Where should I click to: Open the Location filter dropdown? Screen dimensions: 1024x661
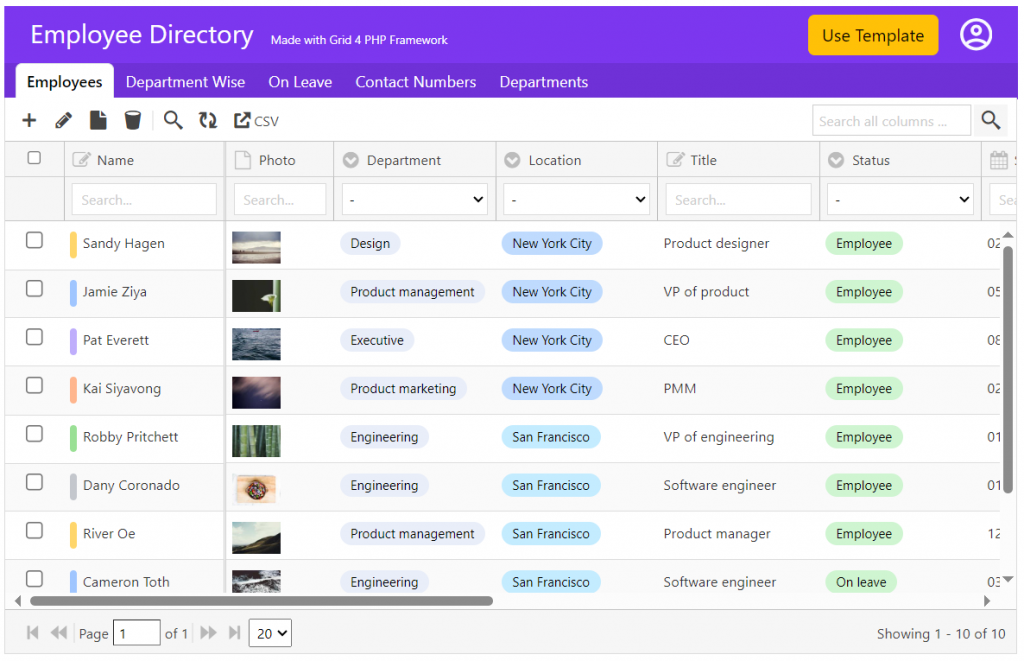pos(576,199)
